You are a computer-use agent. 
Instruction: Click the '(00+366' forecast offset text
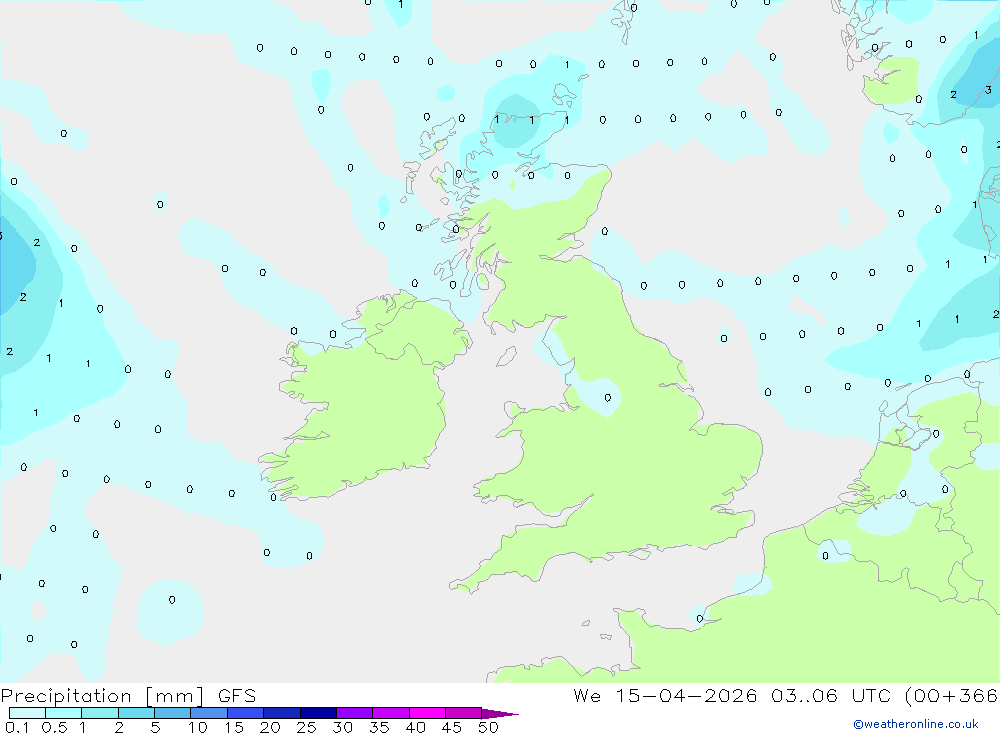952,696
